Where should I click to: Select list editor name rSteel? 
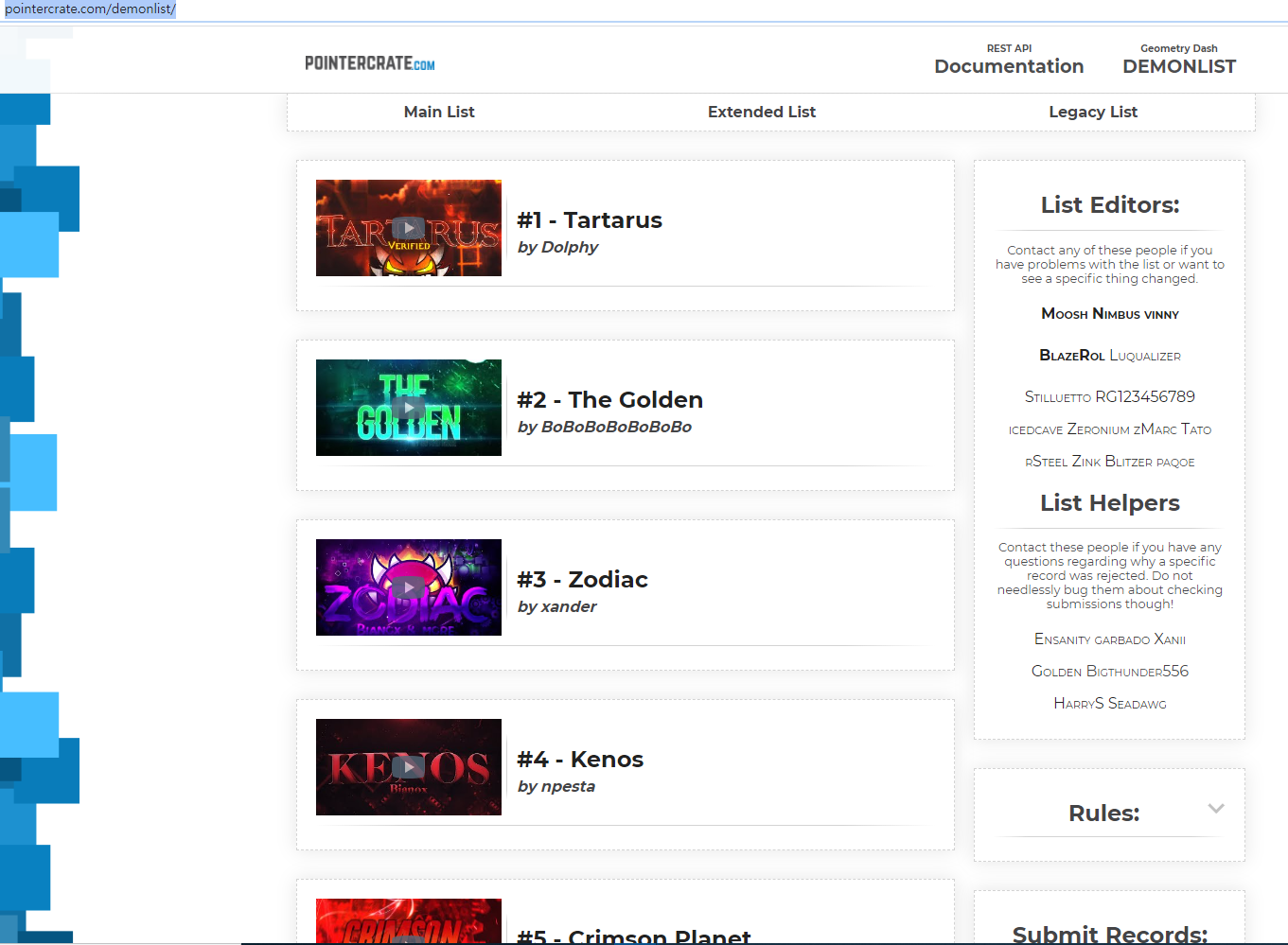click(x=1047, y=462)
